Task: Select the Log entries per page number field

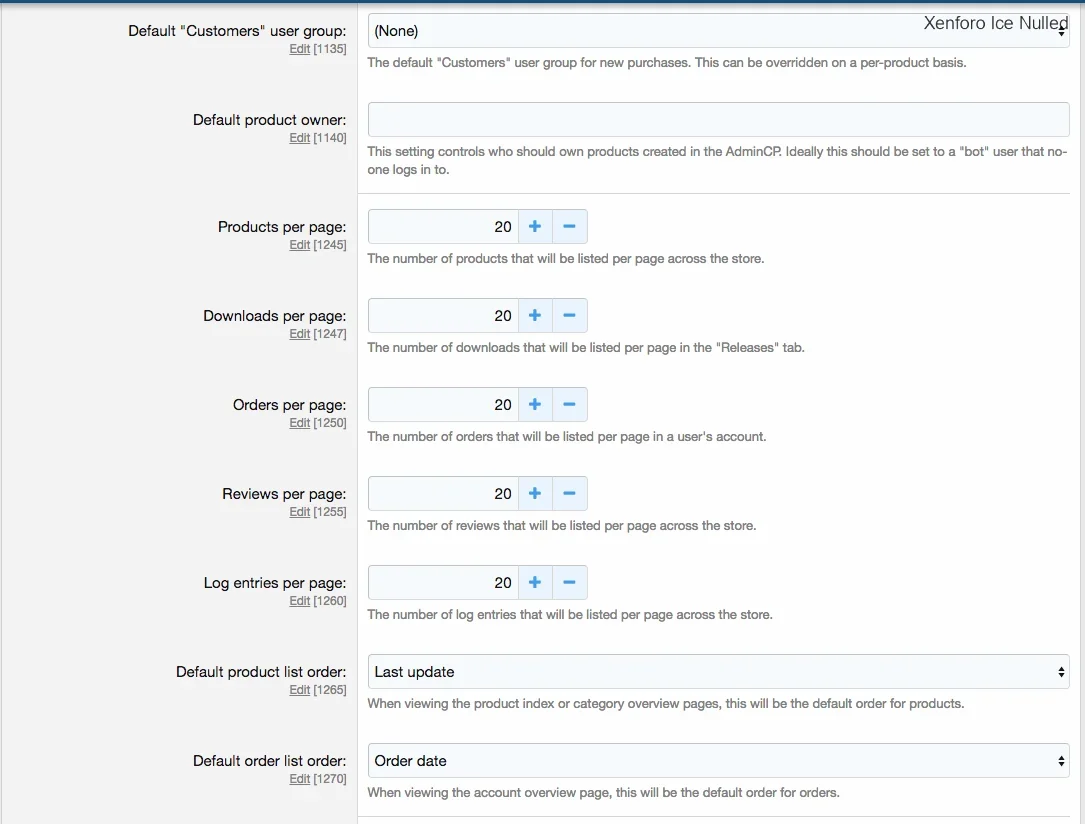Action: point(442,583)
